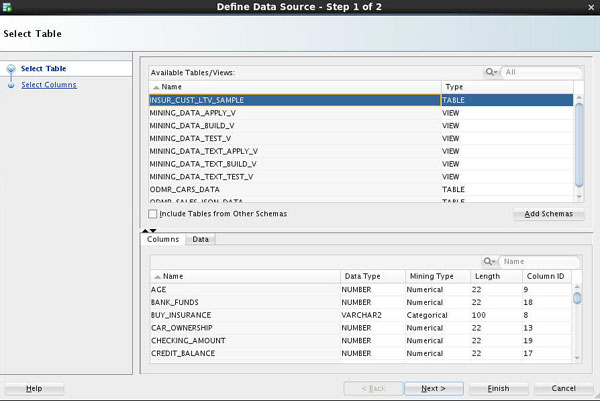Select the MINING_DATA_APPLY_V view

(x=361, y=113)
